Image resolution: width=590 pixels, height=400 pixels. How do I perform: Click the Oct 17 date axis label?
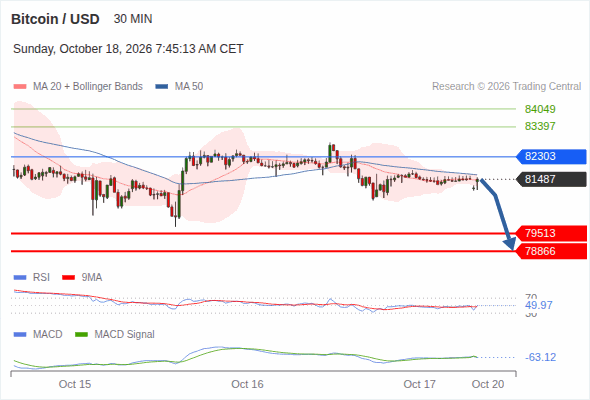click(x=420, y=384)
